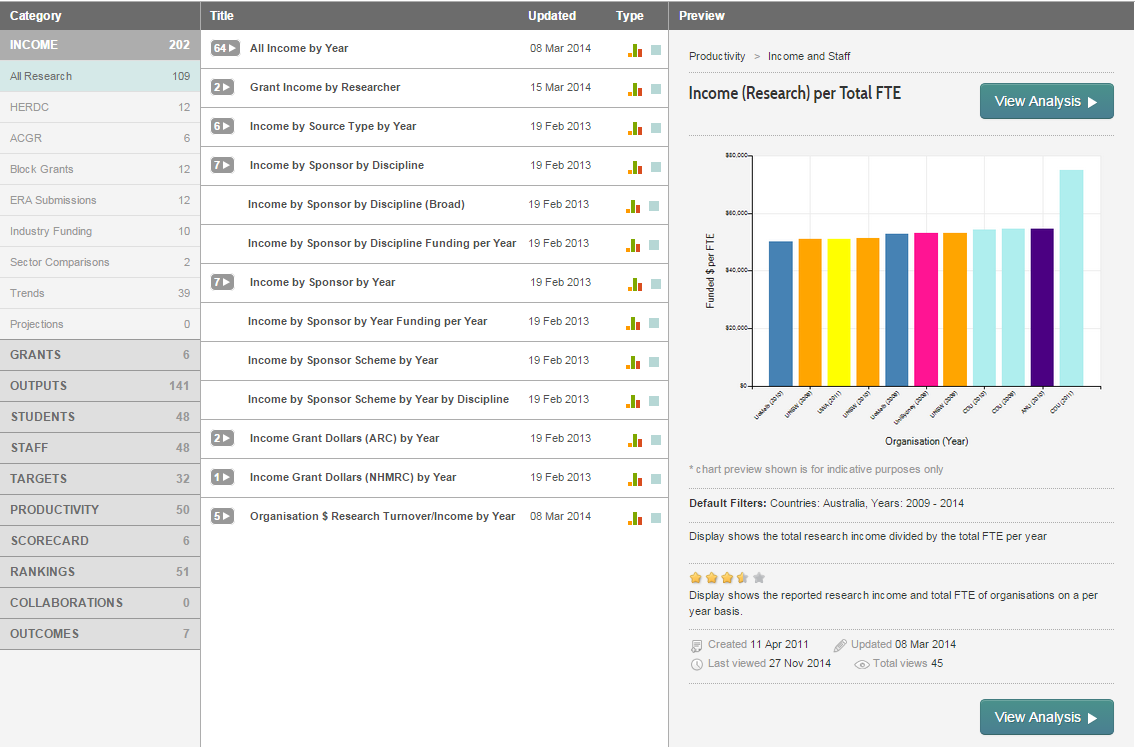Toggle teal square for Organisation $ Research Turnover/Income by Year

656,518
